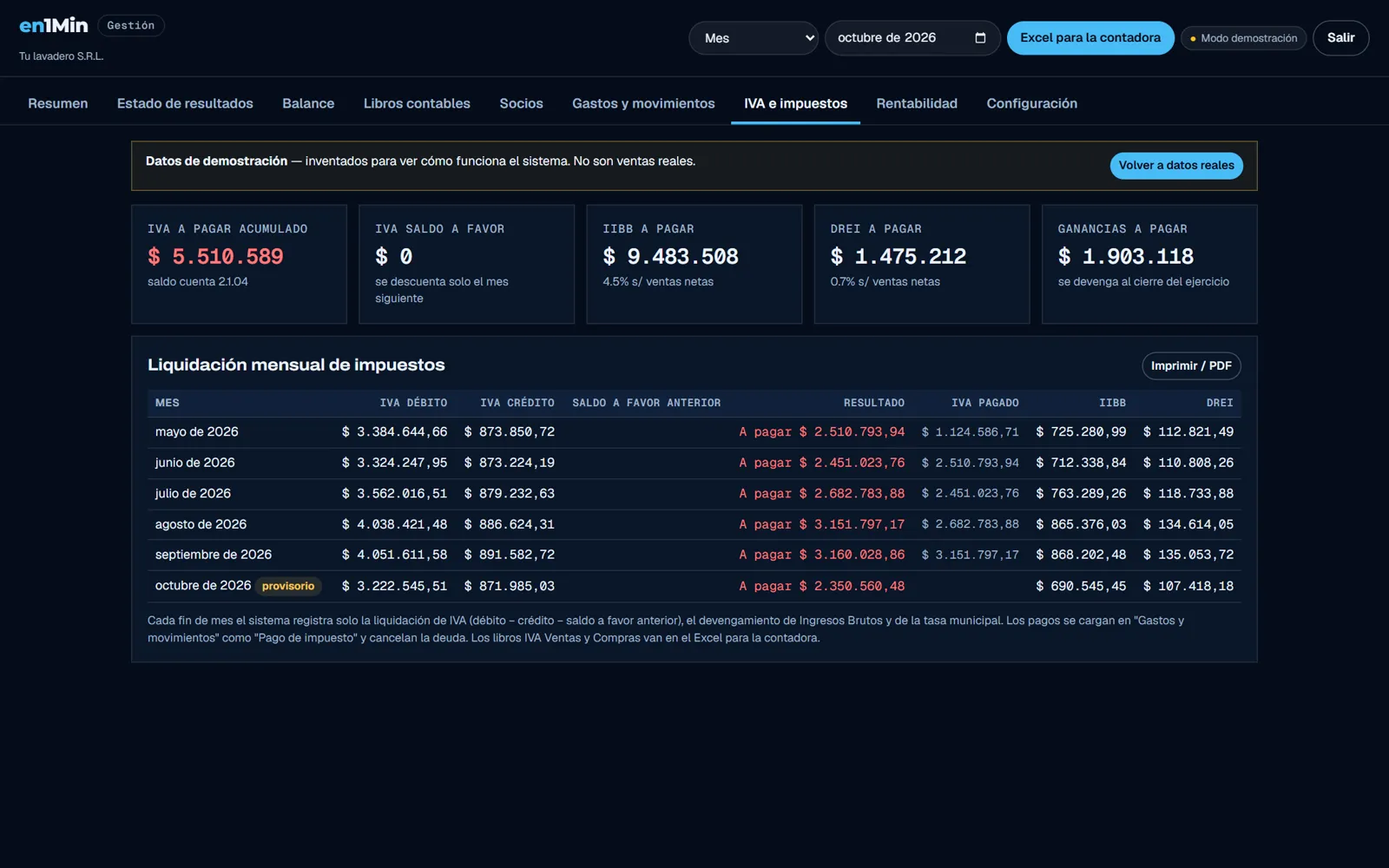1389x868 pixels.
Task: Switch to the Rentabilidad tab
Action: (x=917, y=103)
